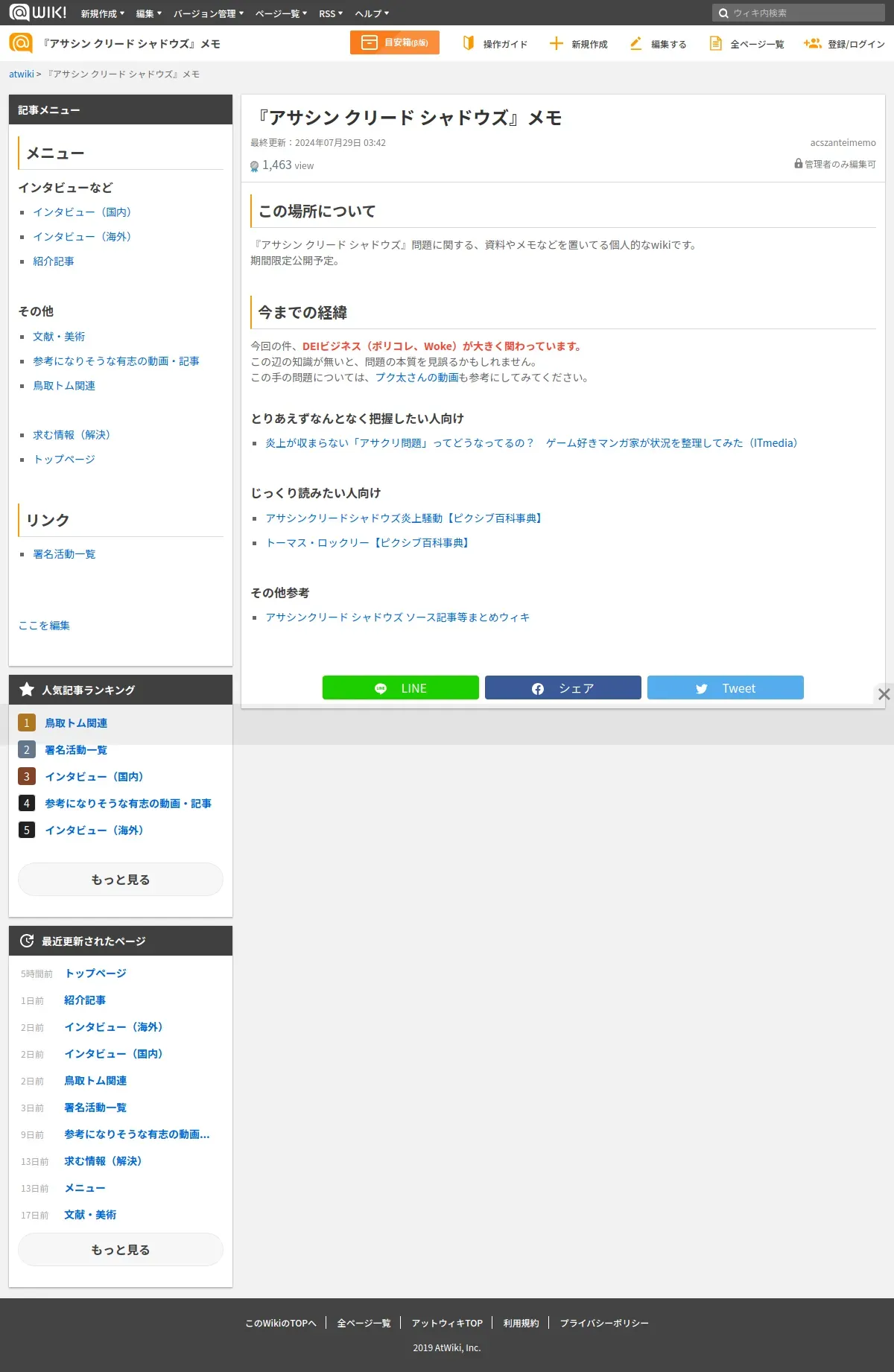
Task: Share page on Facebook シェア button
Action: (563, 687)
